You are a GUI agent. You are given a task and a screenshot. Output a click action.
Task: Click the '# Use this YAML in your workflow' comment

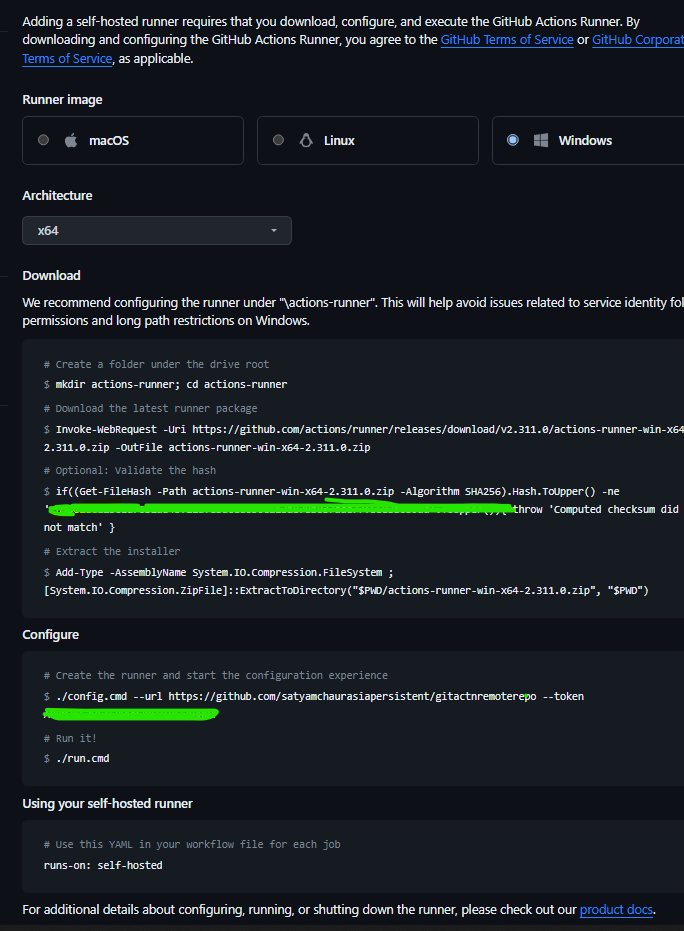[x=192, y=844]
